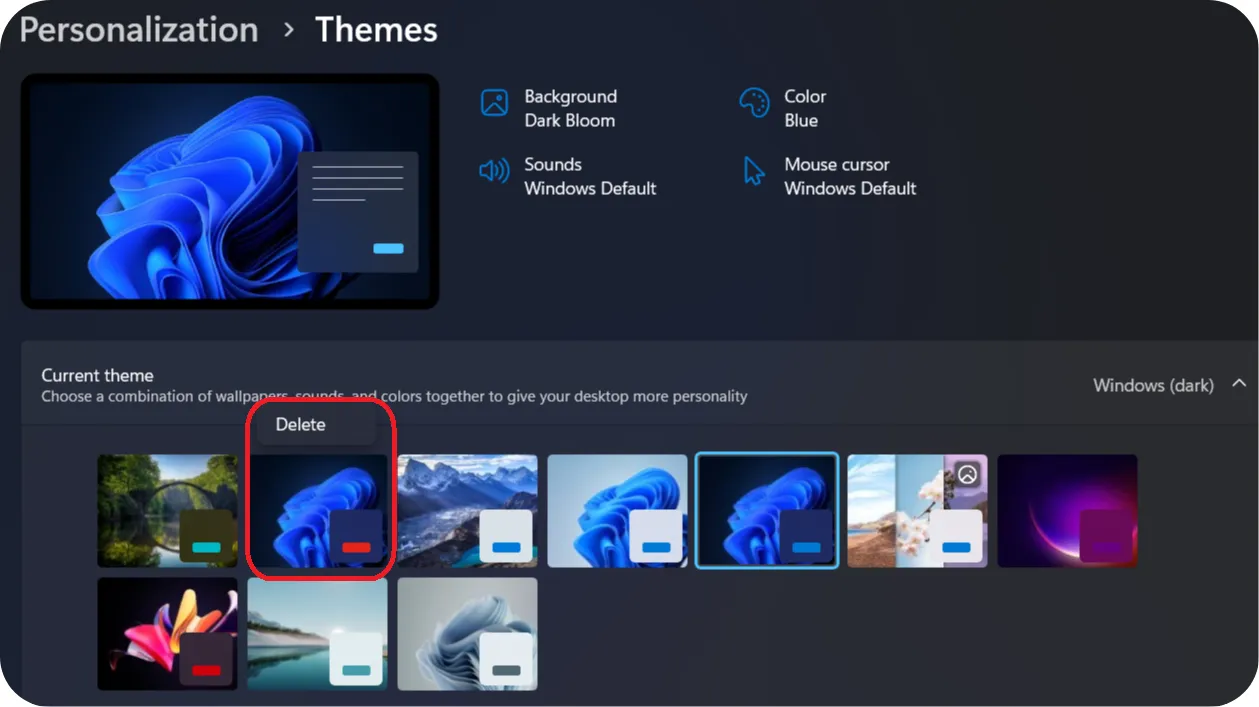Click the spotlight badge on the blossom theme
Image resolution: width=1259 pixels, height=707 pixels.
coord(967,475)
